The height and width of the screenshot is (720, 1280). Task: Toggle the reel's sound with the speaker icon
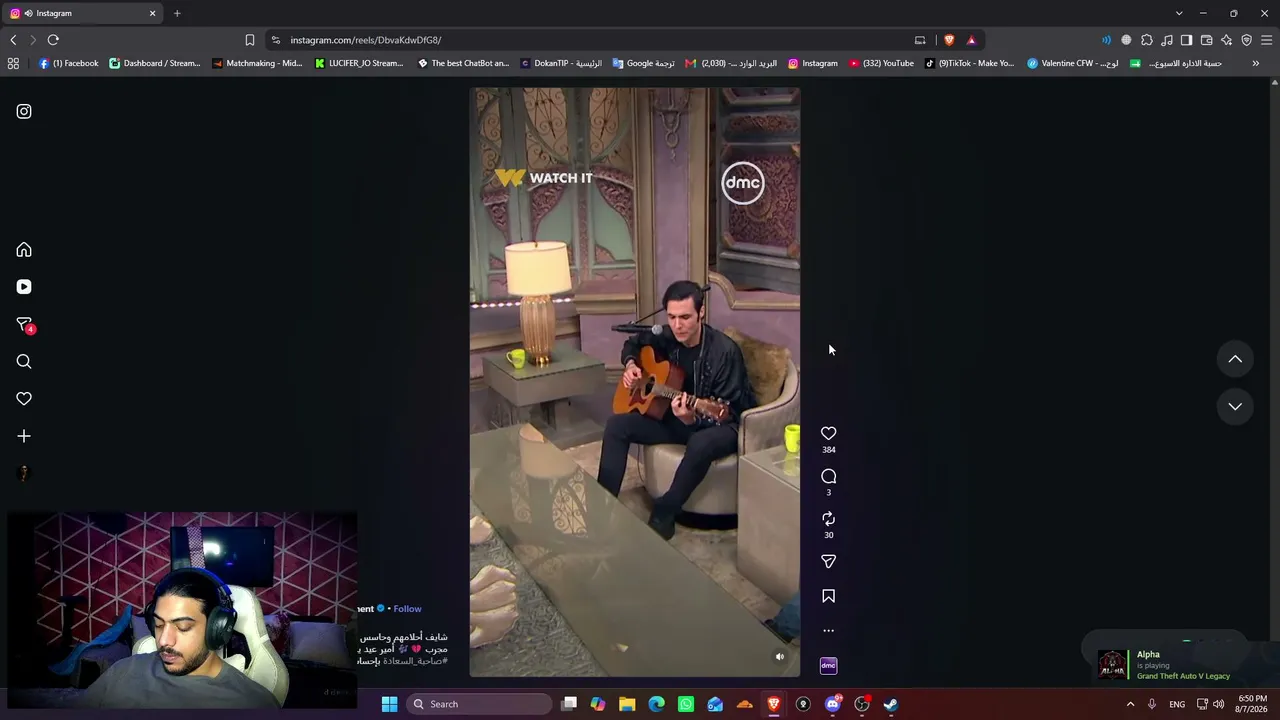tap(780, 657)
